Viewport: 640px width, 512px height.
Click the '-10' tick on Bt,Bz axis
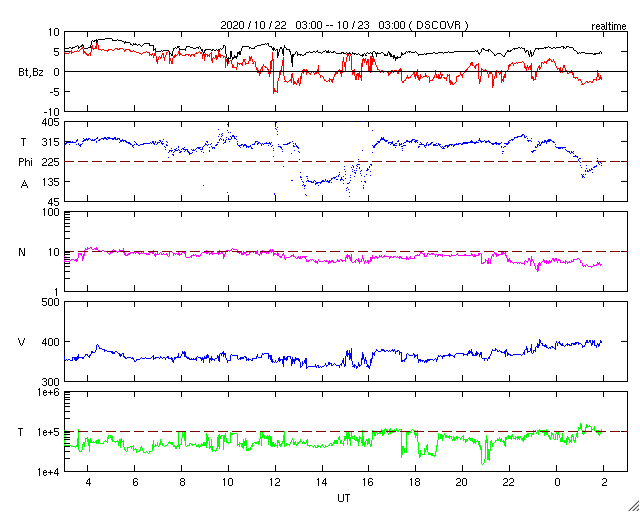[x=53, y=112]
